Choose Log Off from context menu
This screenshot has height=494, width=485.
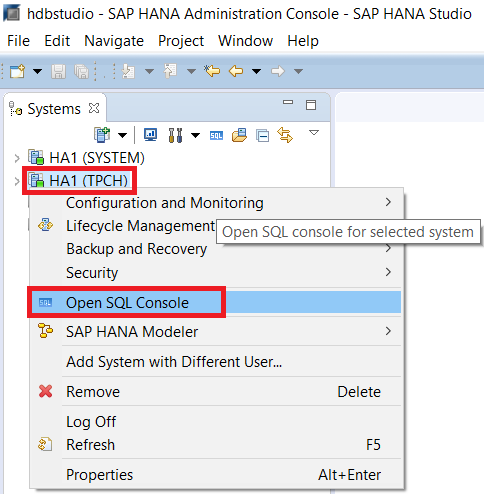[215, 422]
